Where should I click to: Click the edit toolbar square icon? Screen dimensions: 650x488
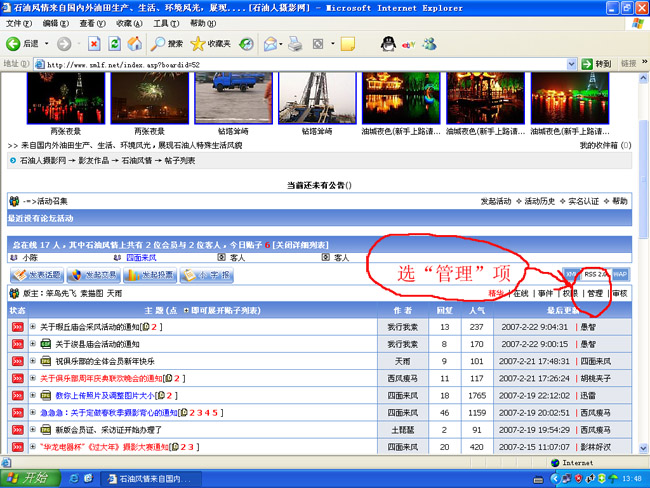tap(318, 44)
